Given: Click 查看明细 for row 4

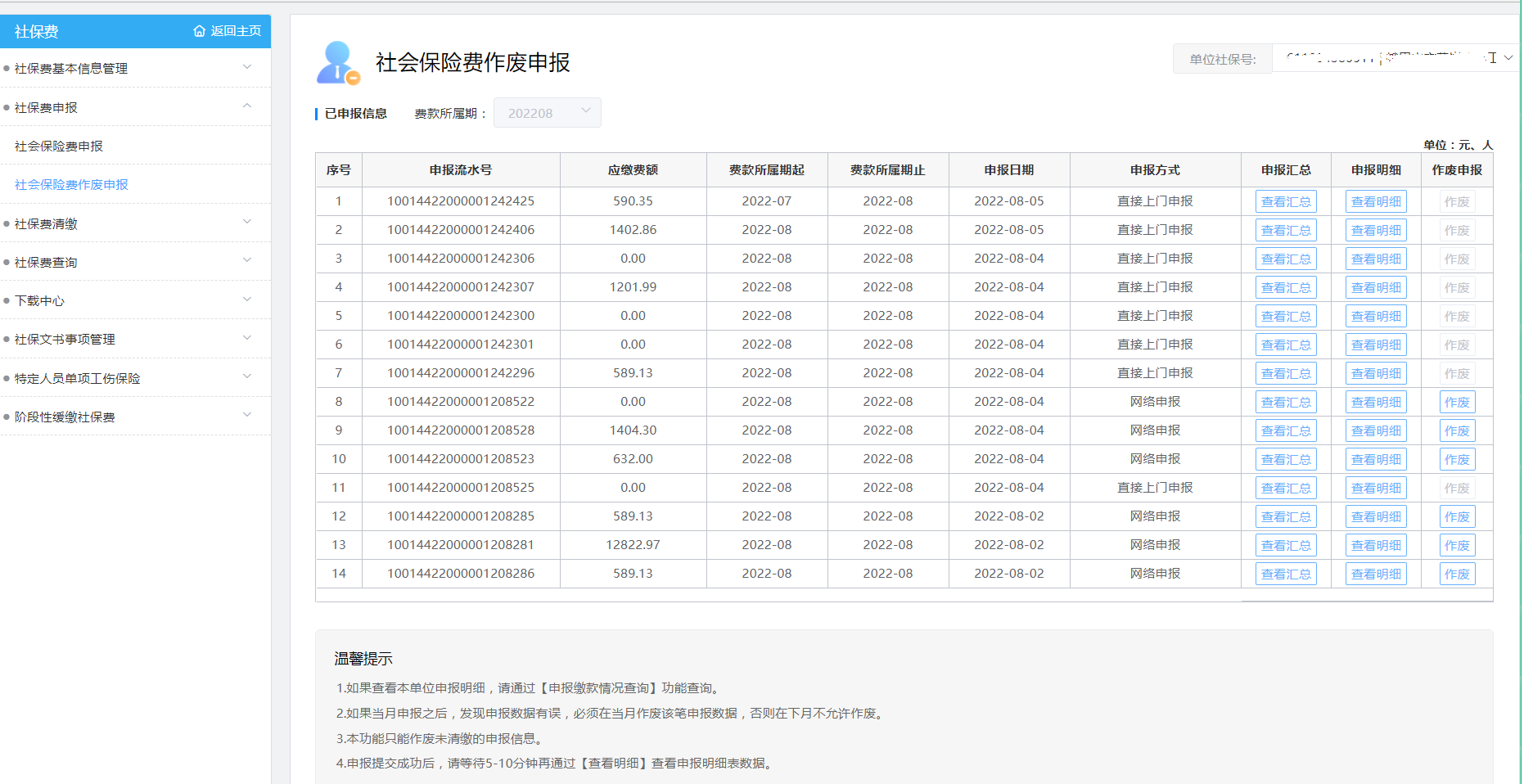Looking at the screenshot, I should click(1376, 287).
